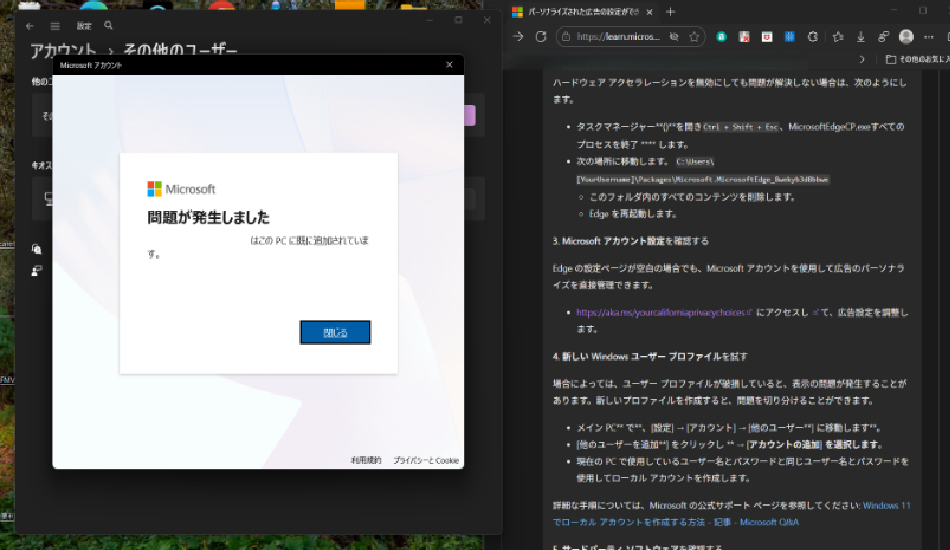Screen dimensions: 950x550
Task: Open the その他のお気に入り folder
Action: pos(917,59)
